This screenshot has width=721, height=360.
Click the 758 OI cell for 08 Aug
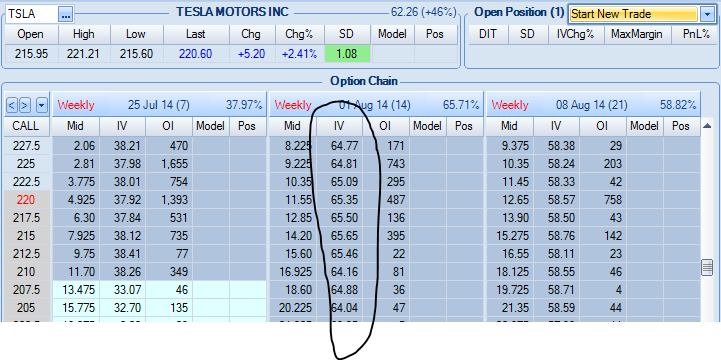603,200
